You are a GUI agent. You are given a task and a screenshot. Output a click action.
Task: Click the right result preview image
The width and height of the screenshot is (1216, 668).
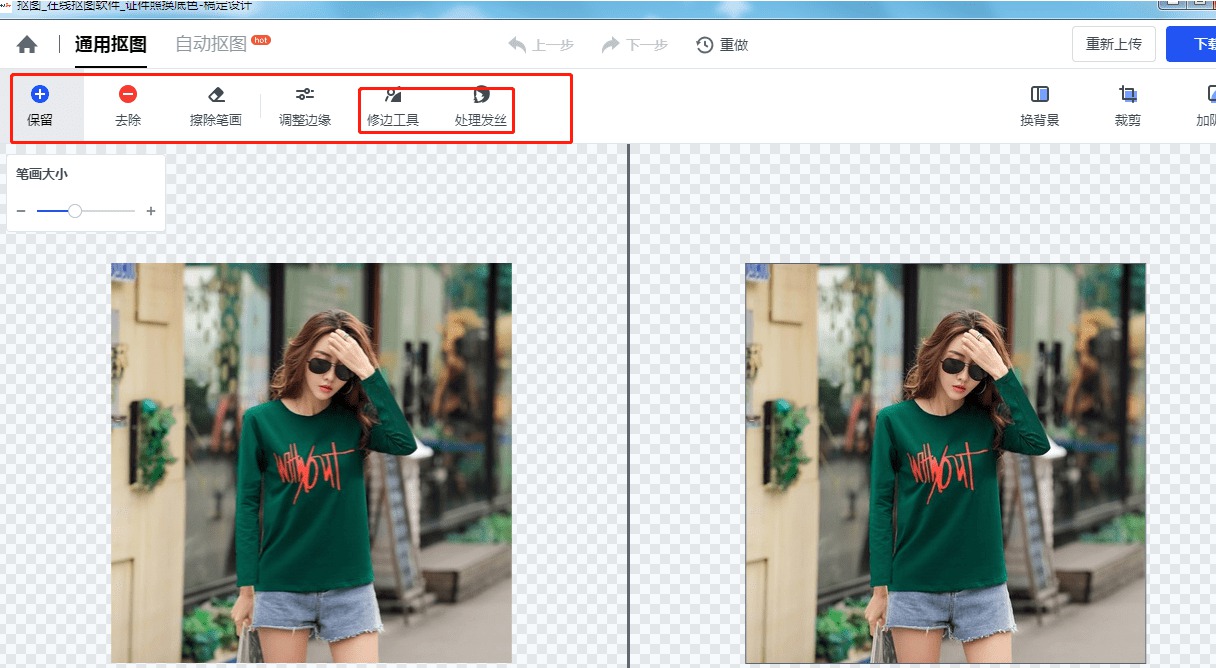coord(945,462)
